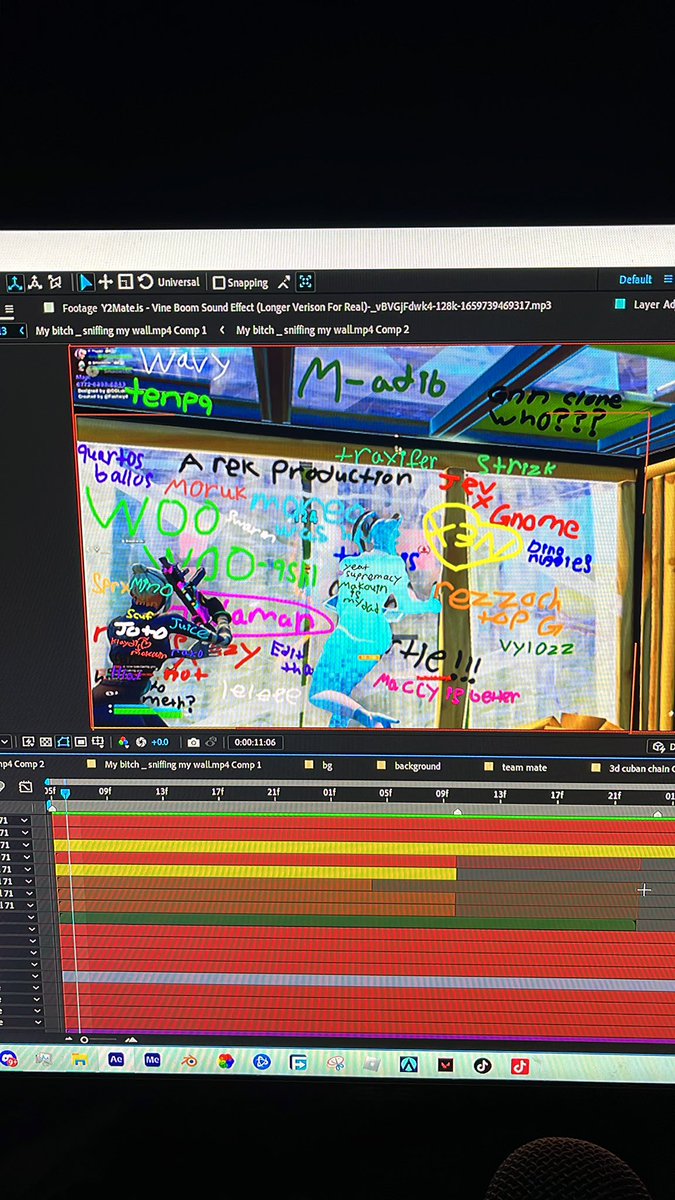The image size is (675, 1200).
Task: Open colorful DaVinci icon in taskbar
Action: 226,1061
